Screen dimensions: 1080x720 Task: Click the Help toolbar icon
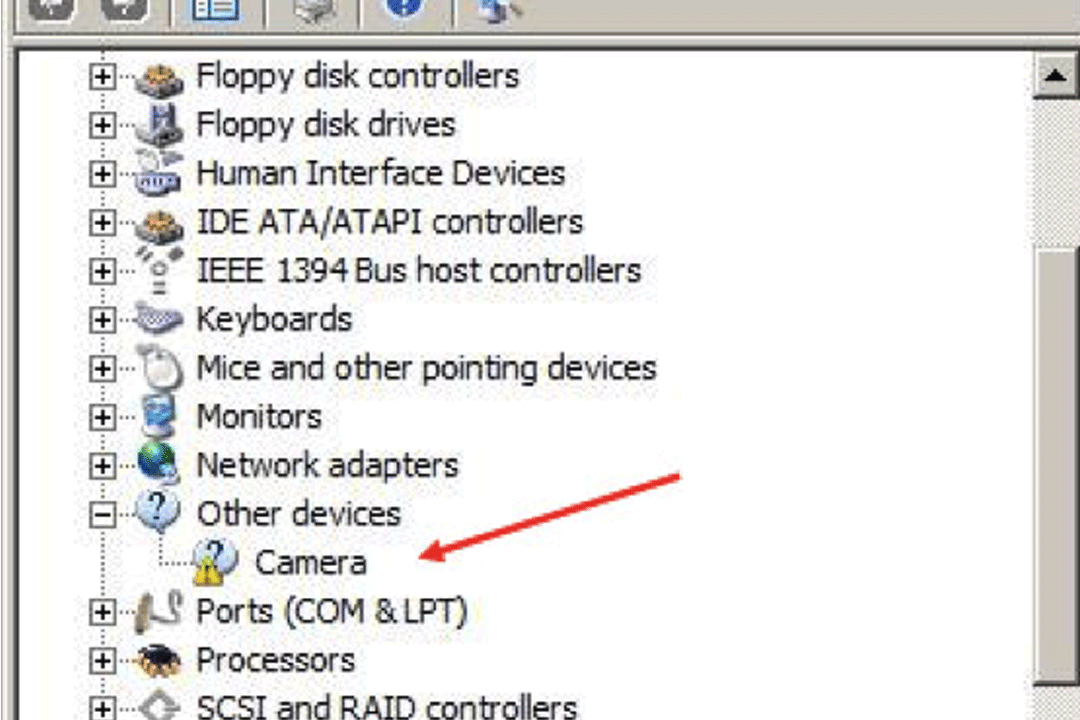(x=404, y=8)
